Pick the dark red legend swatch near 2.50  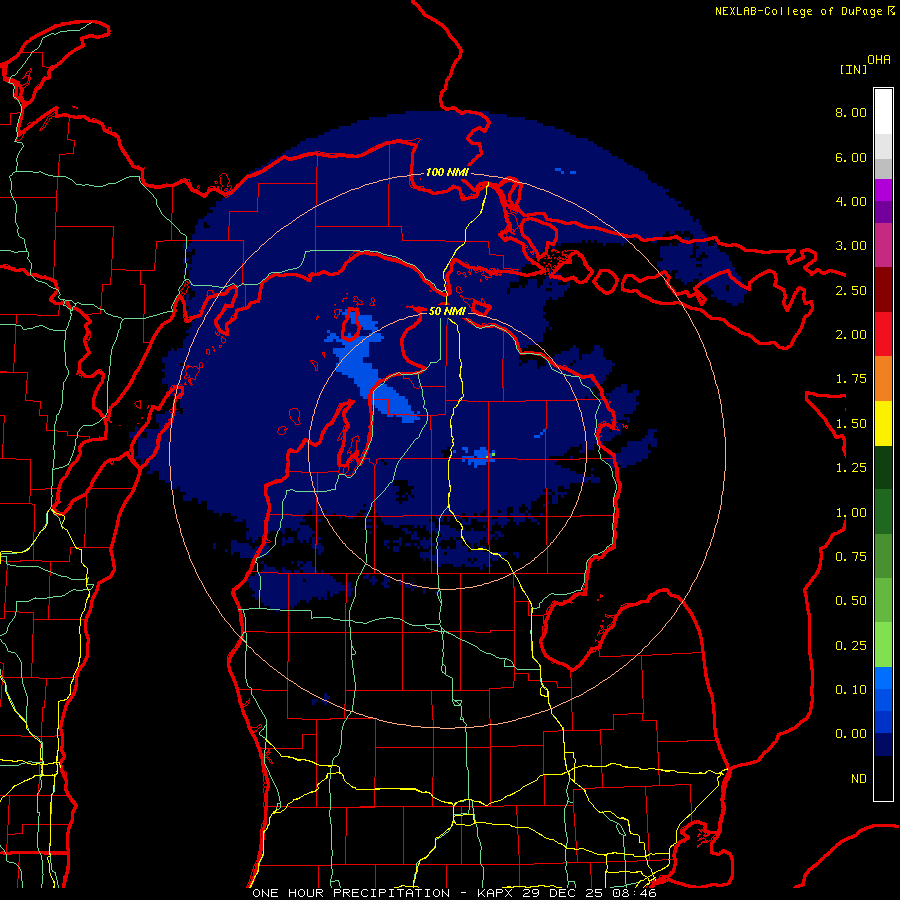(x=883, y=290)
